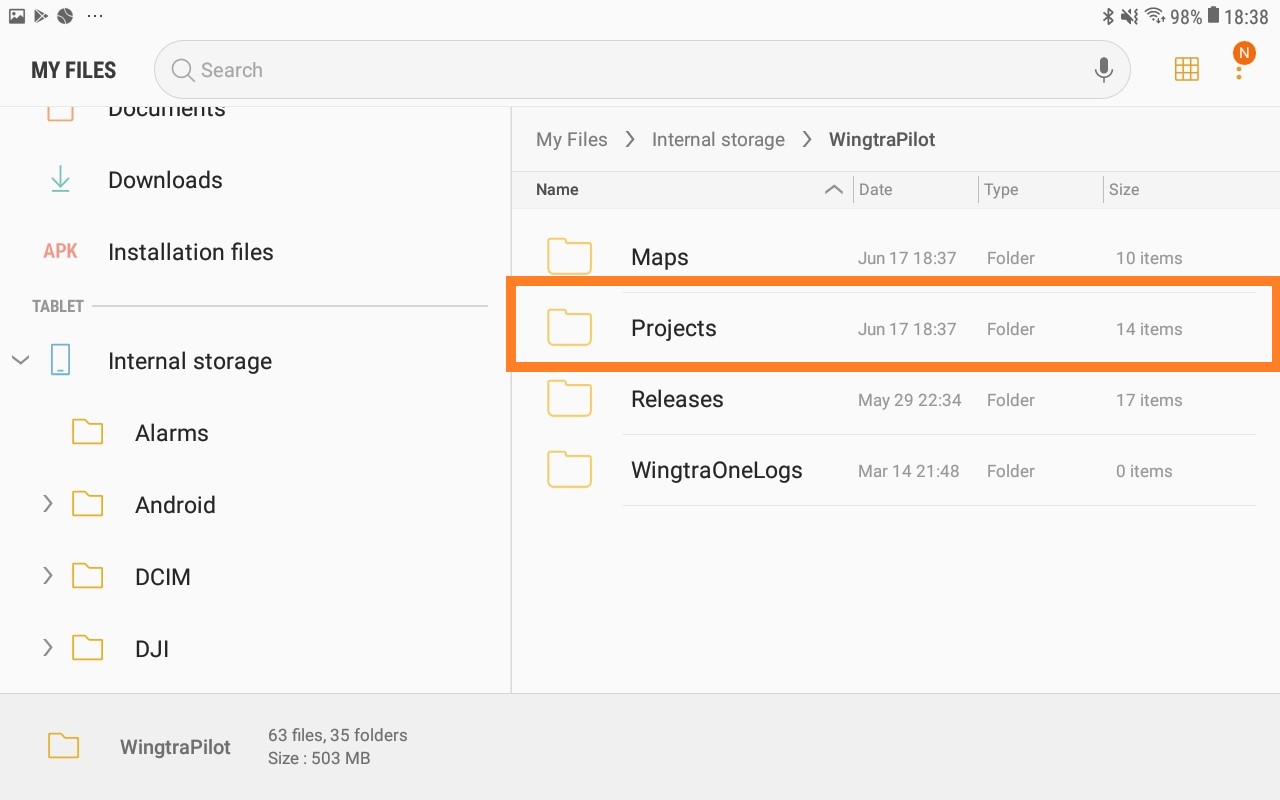
Task: Collapse the Internal storage tree
Action: [x=20, y=361]
